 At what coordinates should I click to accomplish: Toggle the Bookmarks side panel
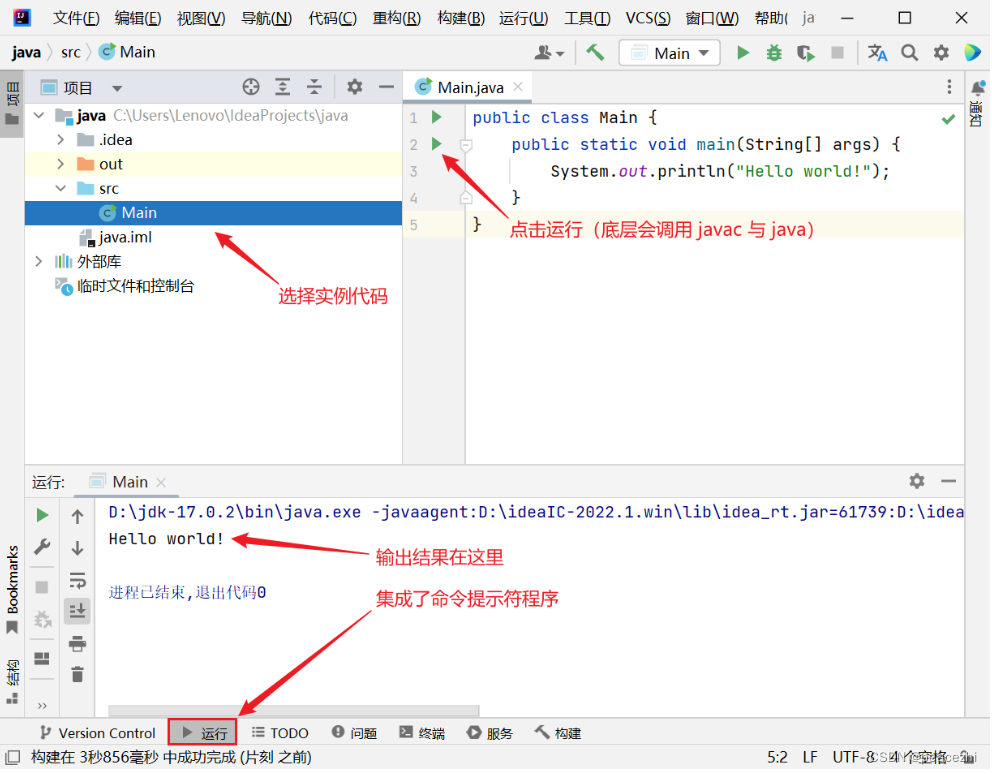coord(12,590)
